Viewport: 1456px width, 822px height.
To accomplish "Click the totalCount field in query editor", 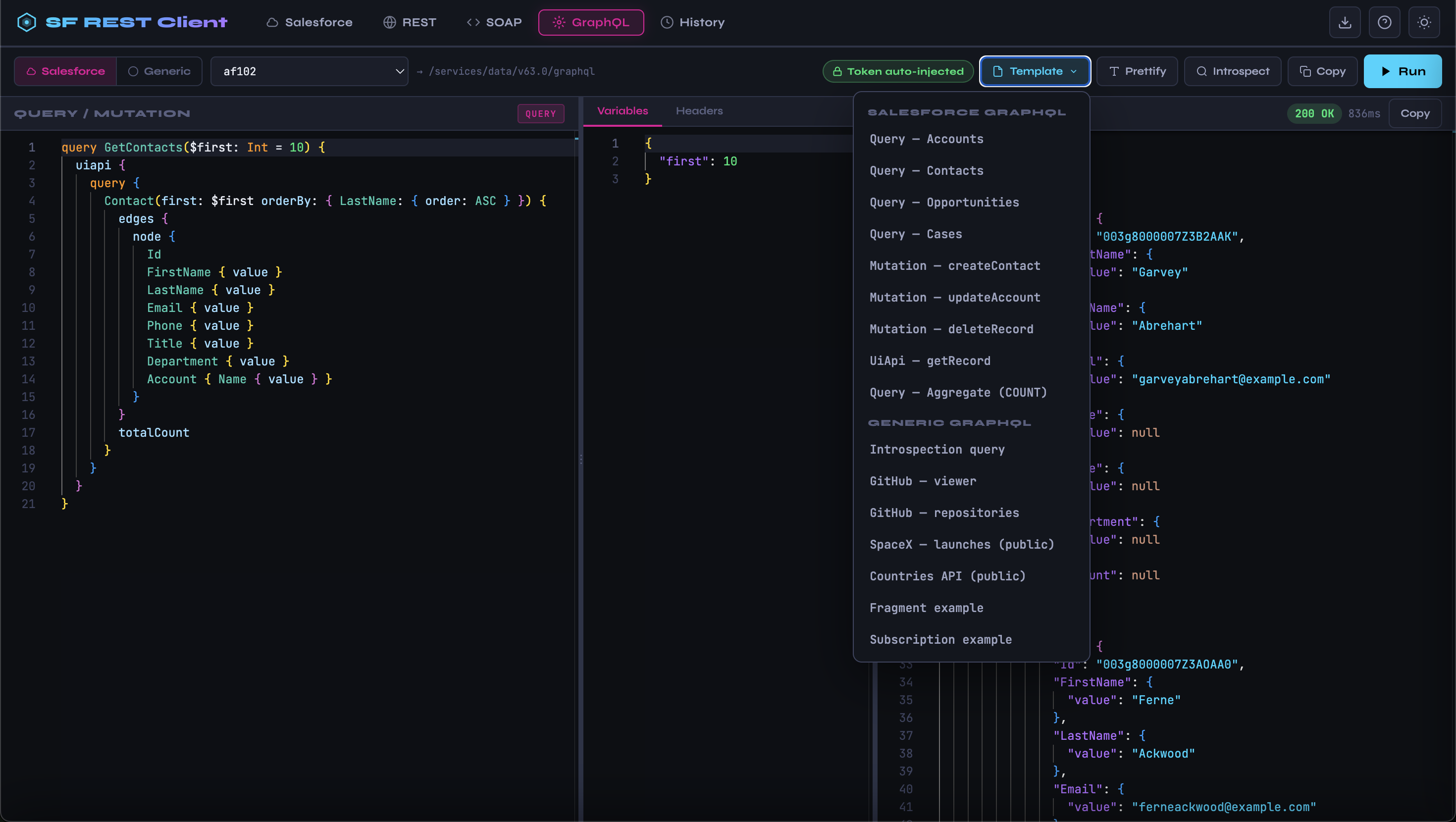I will (x=154, y=433).
